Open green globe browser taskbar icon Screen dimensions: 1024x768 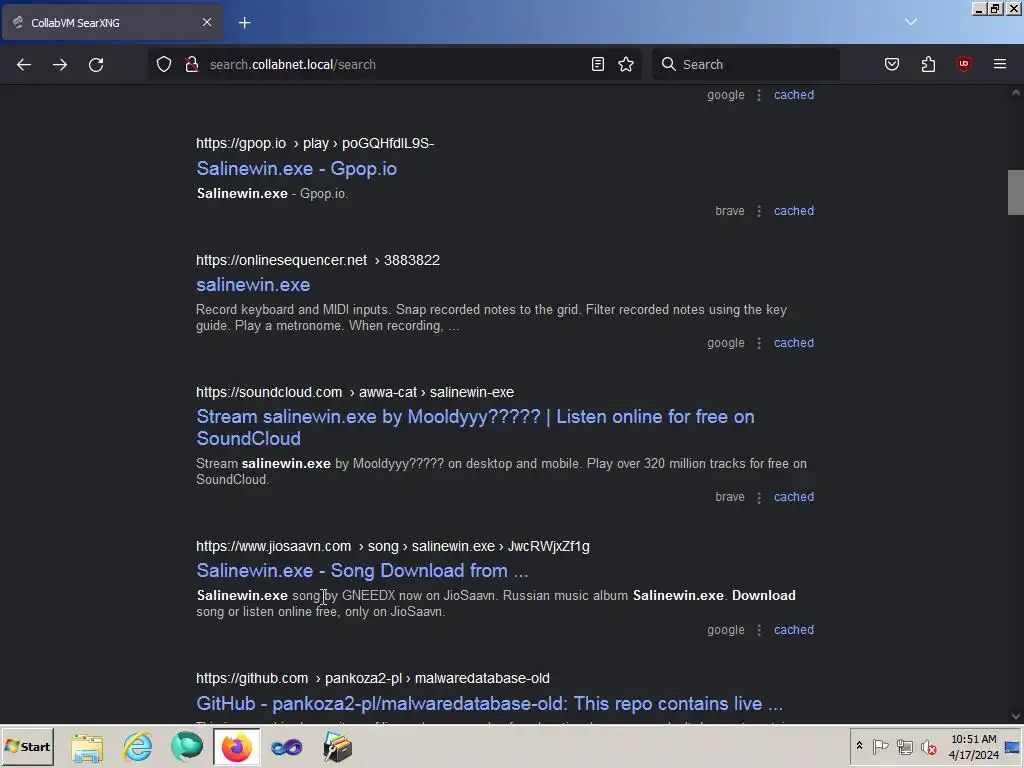click(x=187, y=747)
